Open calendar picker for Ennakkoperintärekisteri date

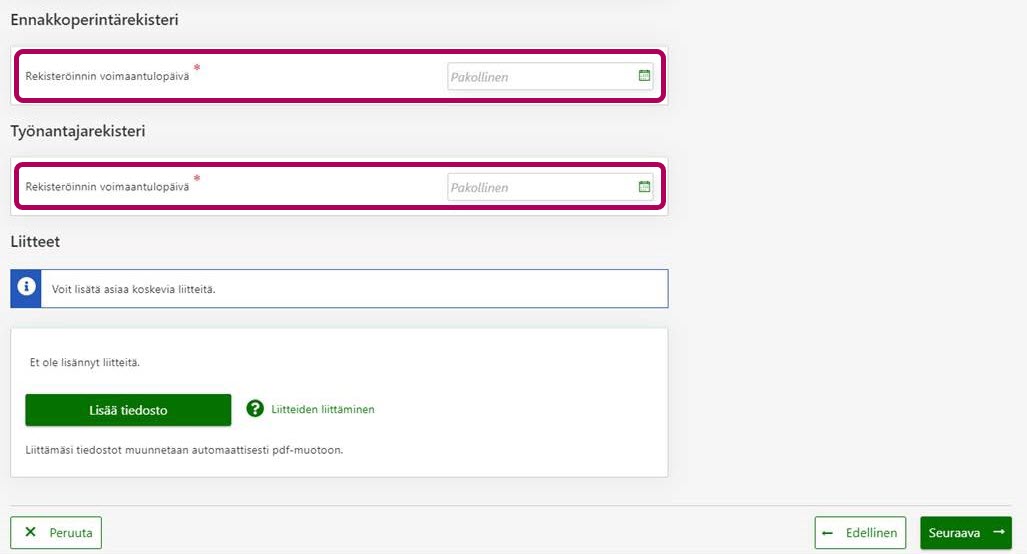[644, 76]
